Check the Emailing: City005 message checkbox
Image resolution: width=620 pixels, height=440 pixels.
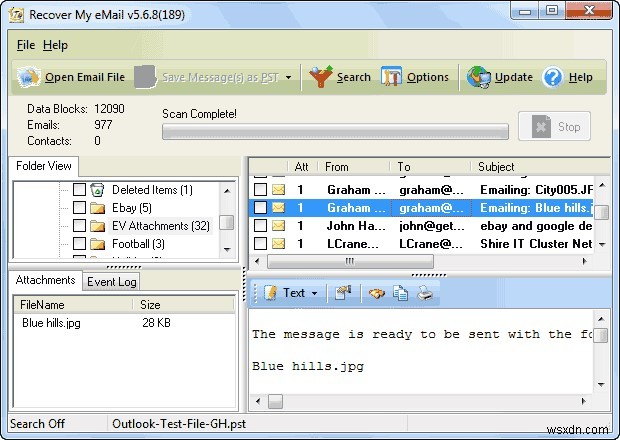point(260,190)
